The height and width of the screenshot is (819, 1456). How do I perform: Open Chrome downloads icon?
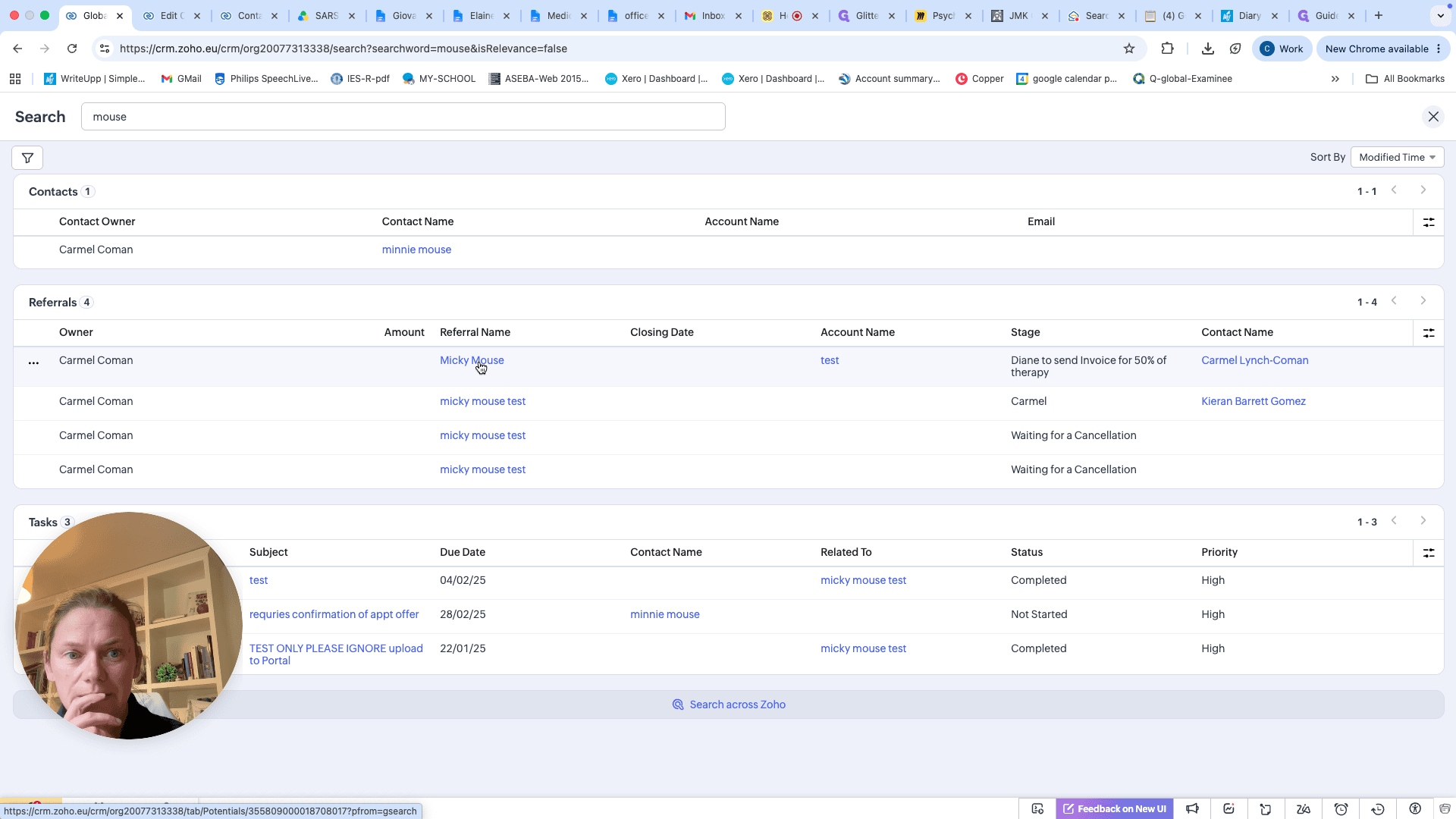[x=1208, y=49]
